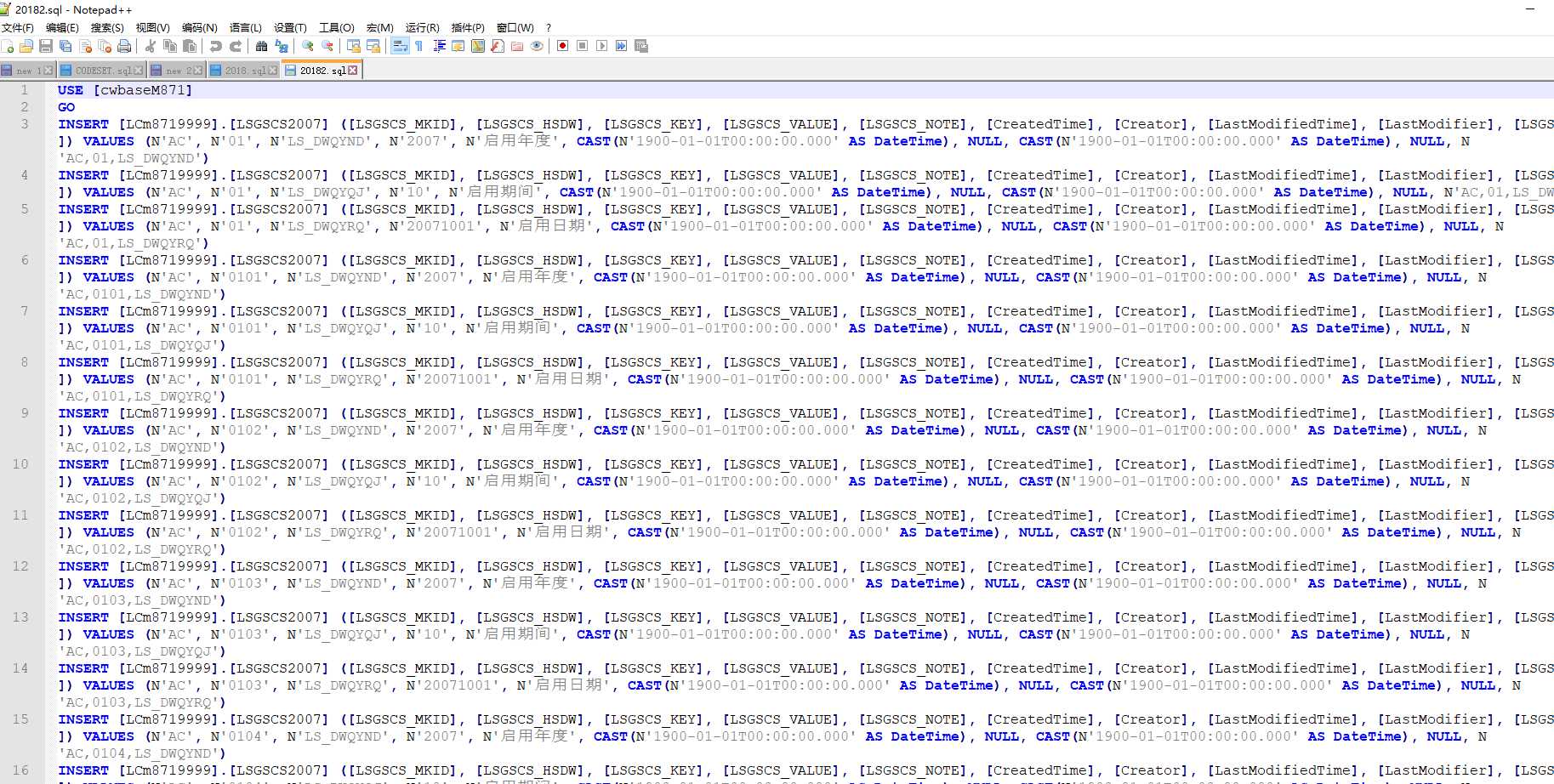Open the ? help menu

pyautogui.click(x=549, y=27)
